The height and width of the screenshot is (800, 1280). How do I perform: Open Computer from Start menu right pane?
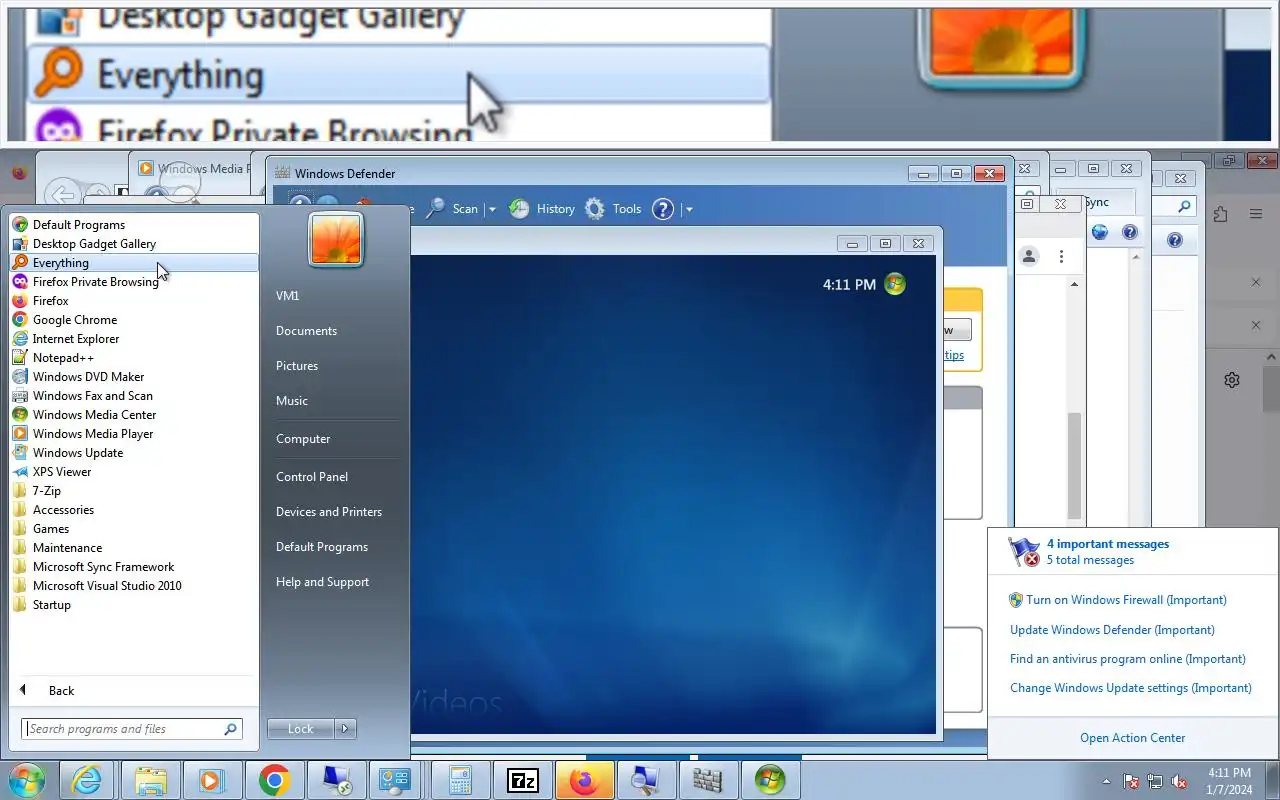click(303, 439)
